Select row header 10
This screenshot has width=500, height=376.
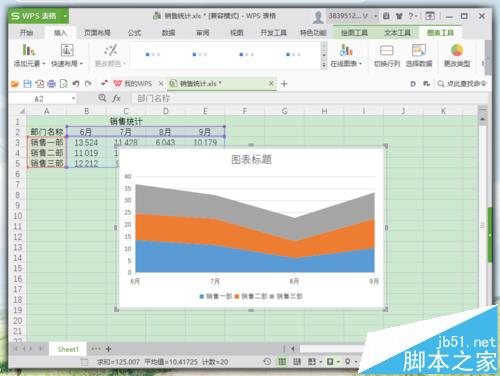(18, 216)
